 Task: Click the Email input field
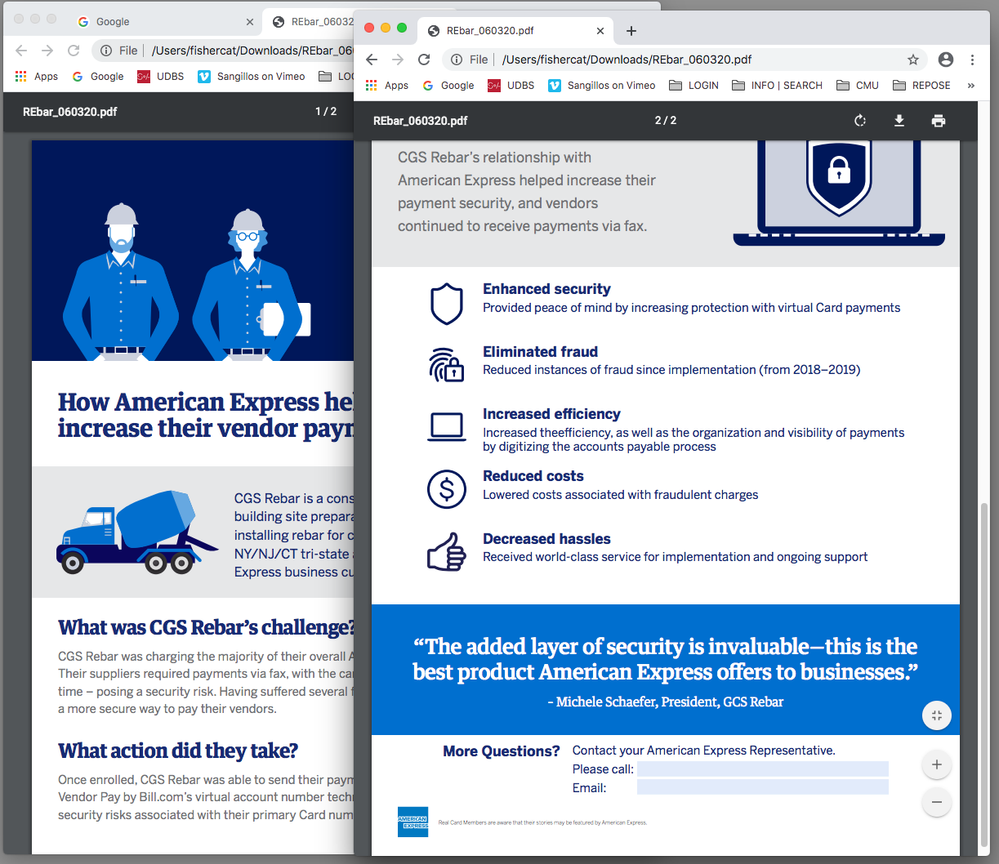point(763,788)
